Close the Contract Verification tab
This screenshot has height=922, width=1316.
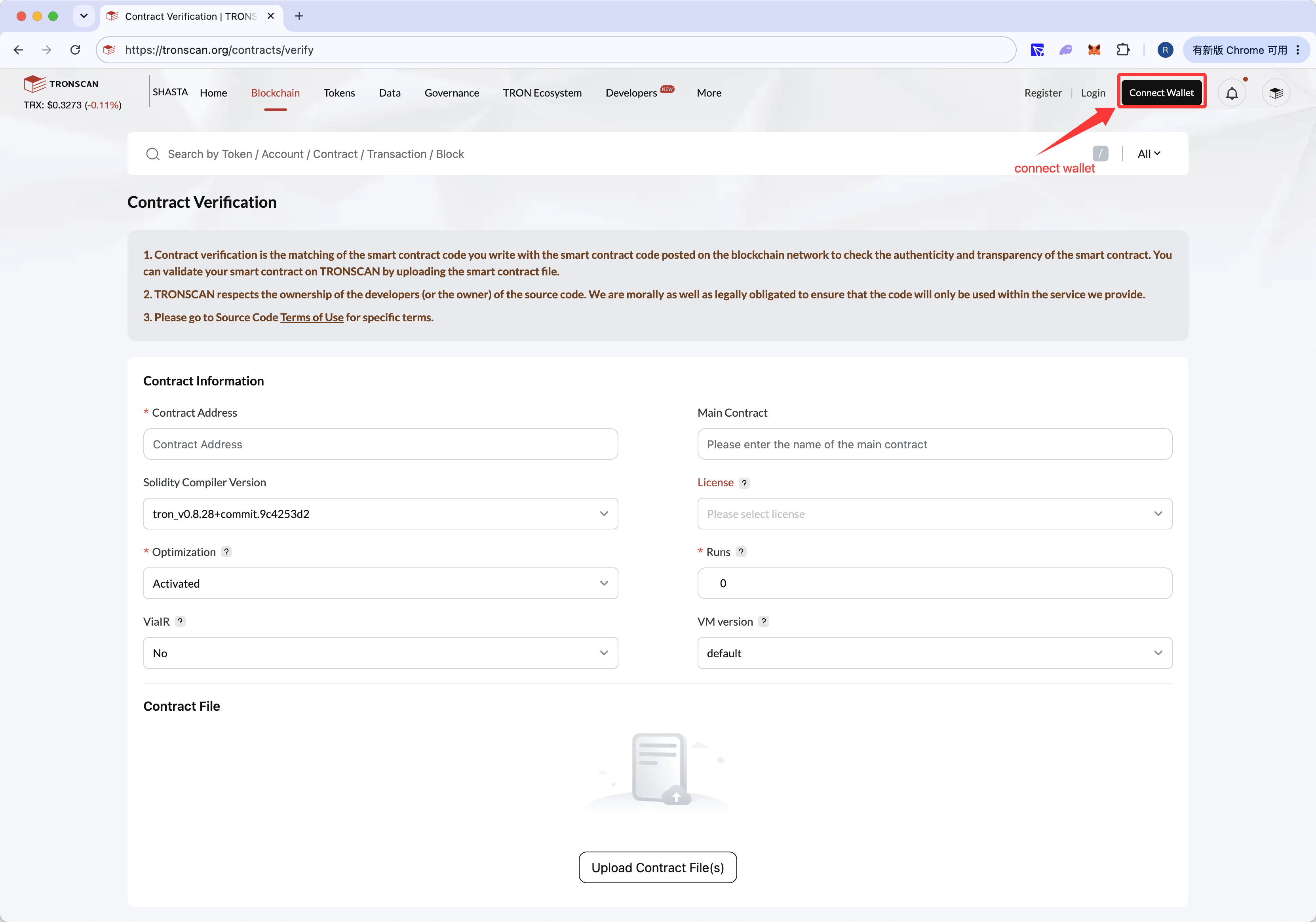[x=270, y=16]
